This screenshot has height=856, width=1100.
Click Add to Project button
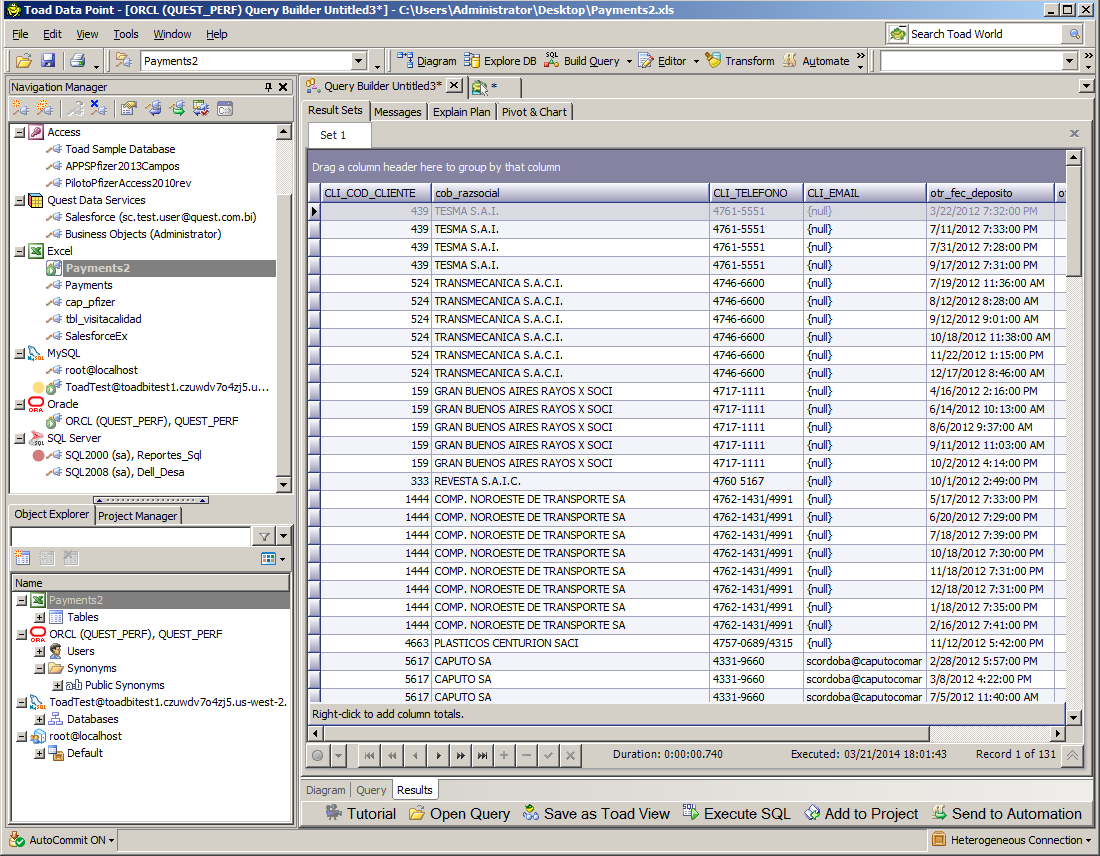coord(861,814)
